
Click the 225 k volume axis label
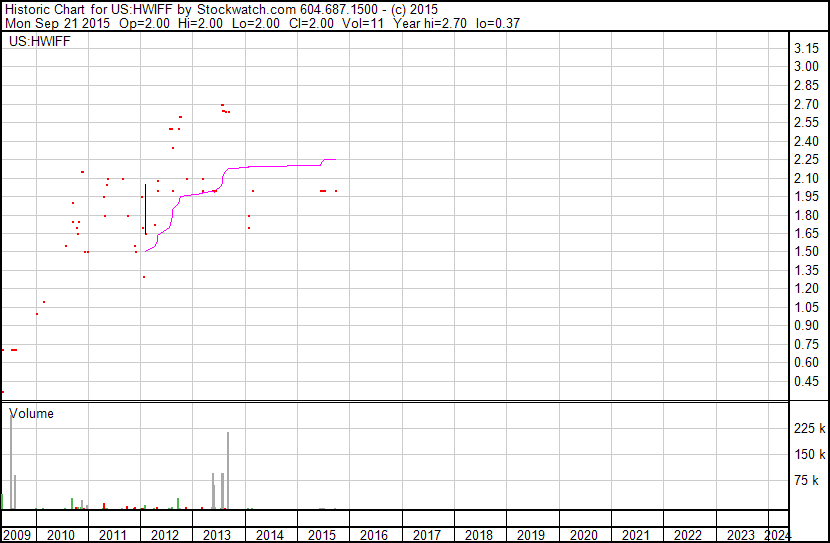(809, 428)
